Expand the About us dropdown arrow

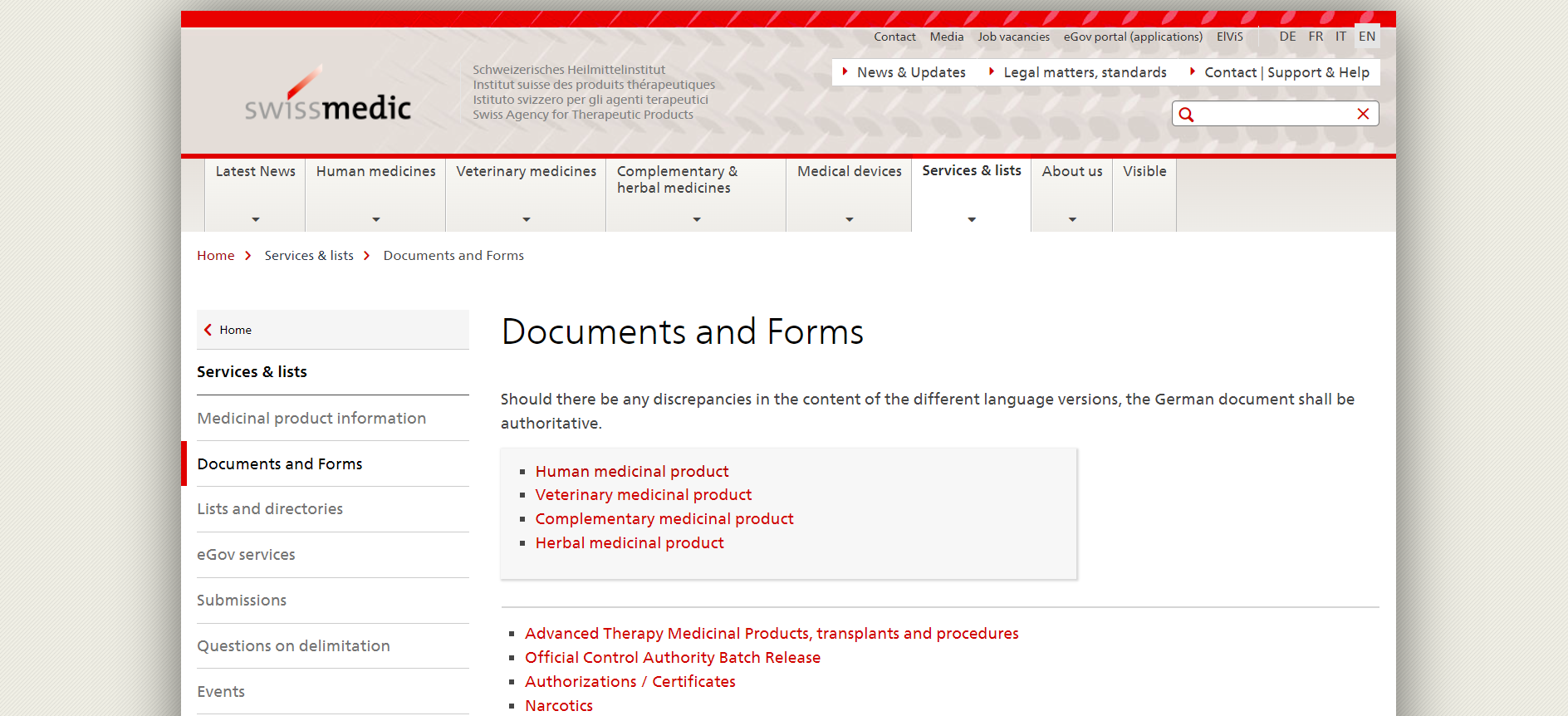[x=1072, y=219]
